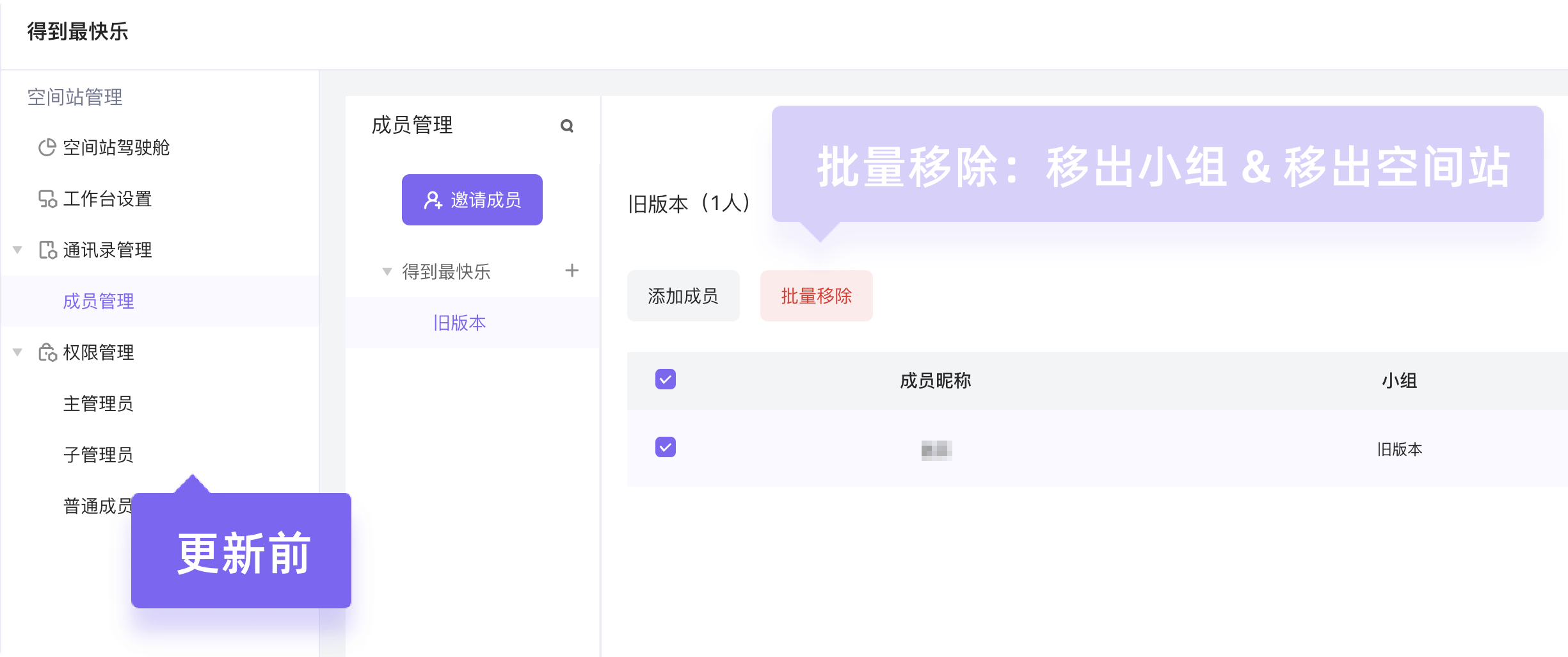
Task: Click the red 批量移除 button
Action: point(817,296)
